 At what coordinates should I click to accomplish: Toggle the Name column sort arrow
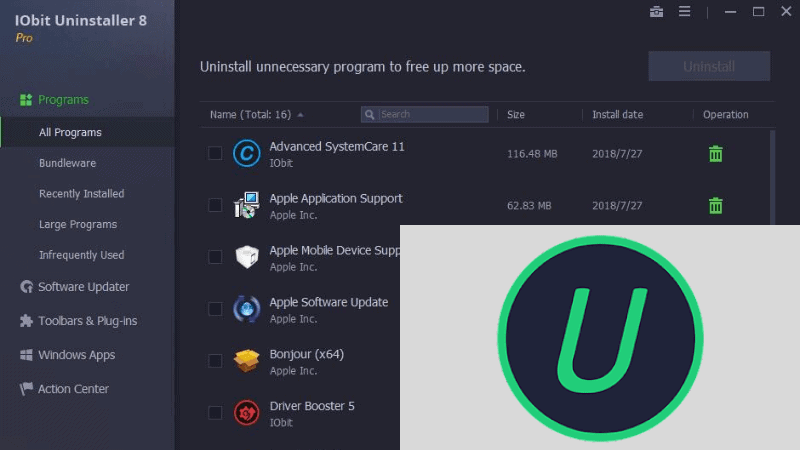pos(301,115)
